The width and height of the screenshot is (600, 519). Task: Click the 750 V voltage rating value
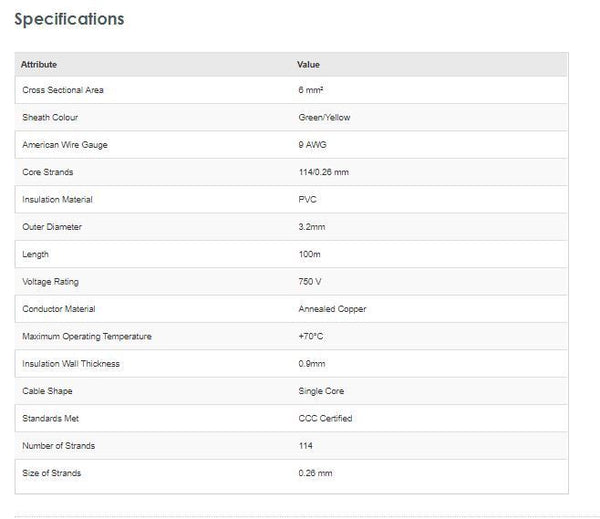[312, 282]
